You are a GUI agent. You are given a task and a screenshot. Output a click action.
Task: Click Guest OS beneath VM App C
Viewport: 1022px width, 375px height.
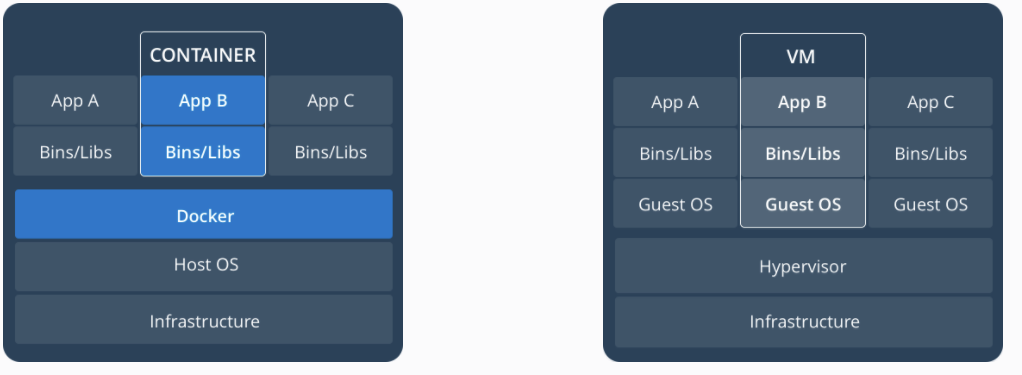[930, 203]
